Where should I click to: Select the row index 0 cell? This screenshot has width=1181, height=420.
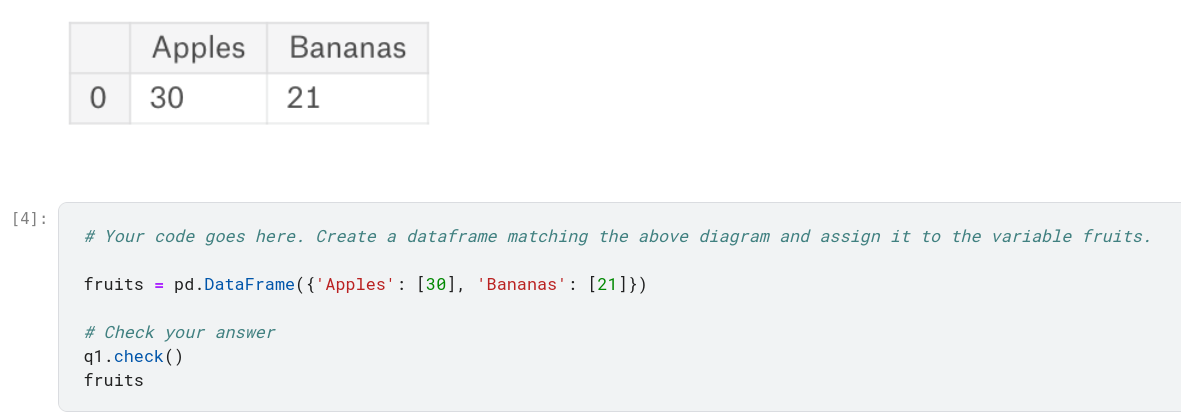pyautogui.click(x=98, y=98)
